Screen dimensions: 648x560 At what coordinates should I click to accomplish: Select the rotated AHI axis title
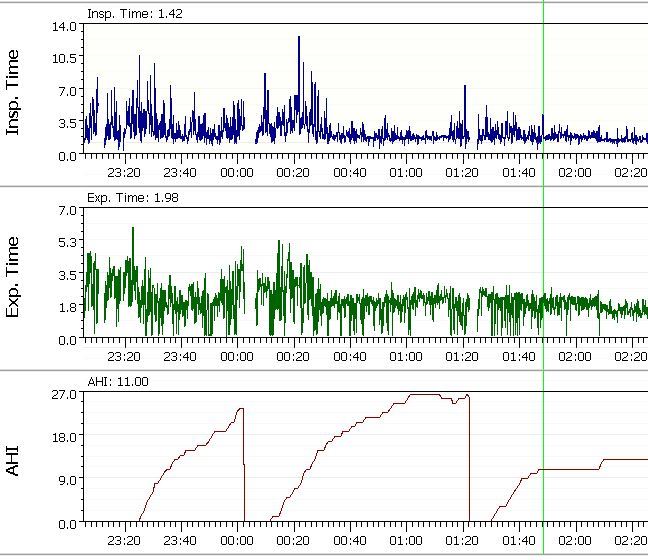[13, 459]
